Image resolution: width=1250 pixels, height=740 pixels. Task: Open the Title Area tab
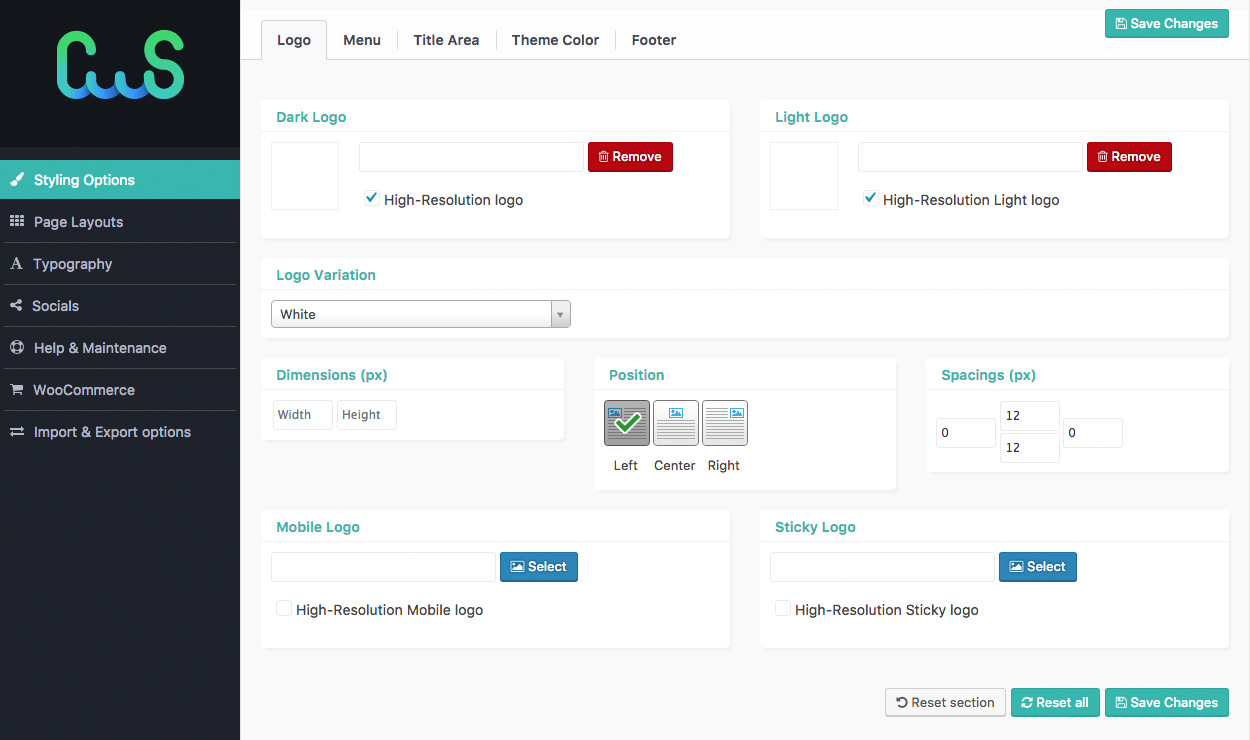pos(446,40)
